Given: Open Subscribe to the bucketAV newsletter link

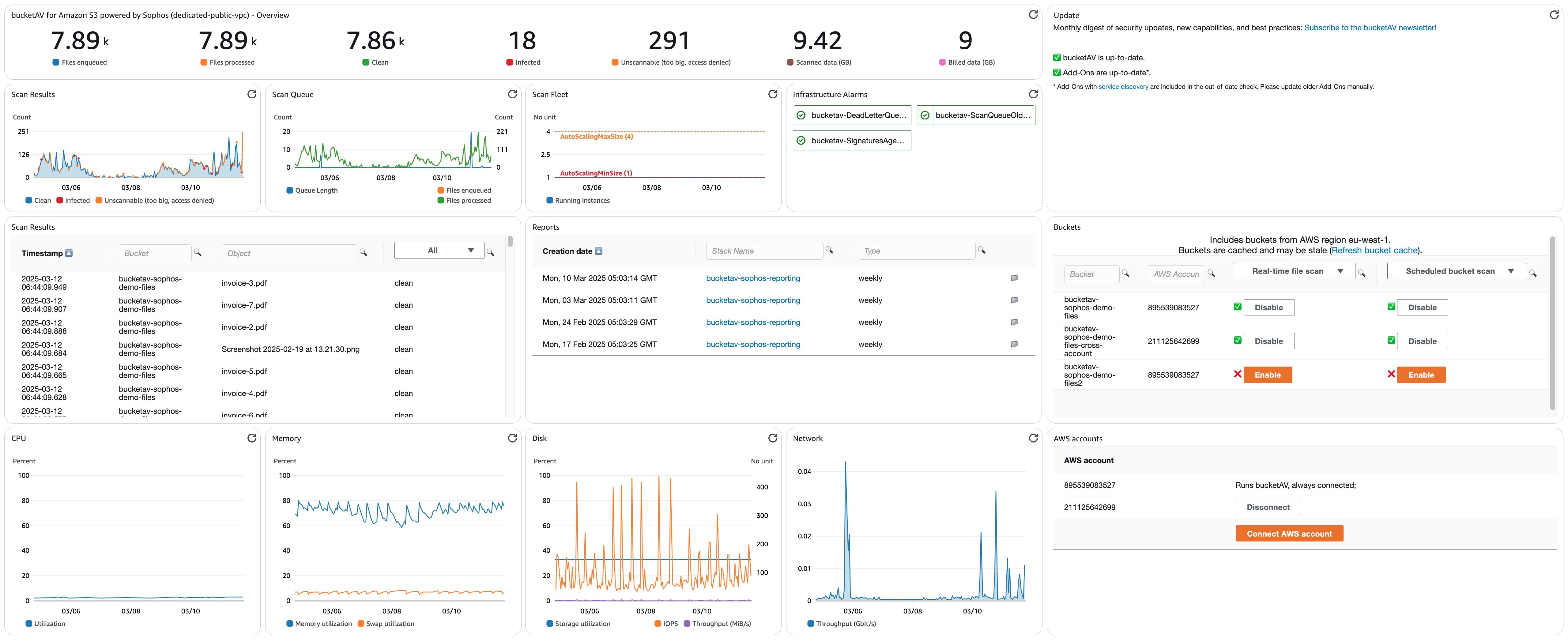Looking at the screenshot, I should [1370, 27].
